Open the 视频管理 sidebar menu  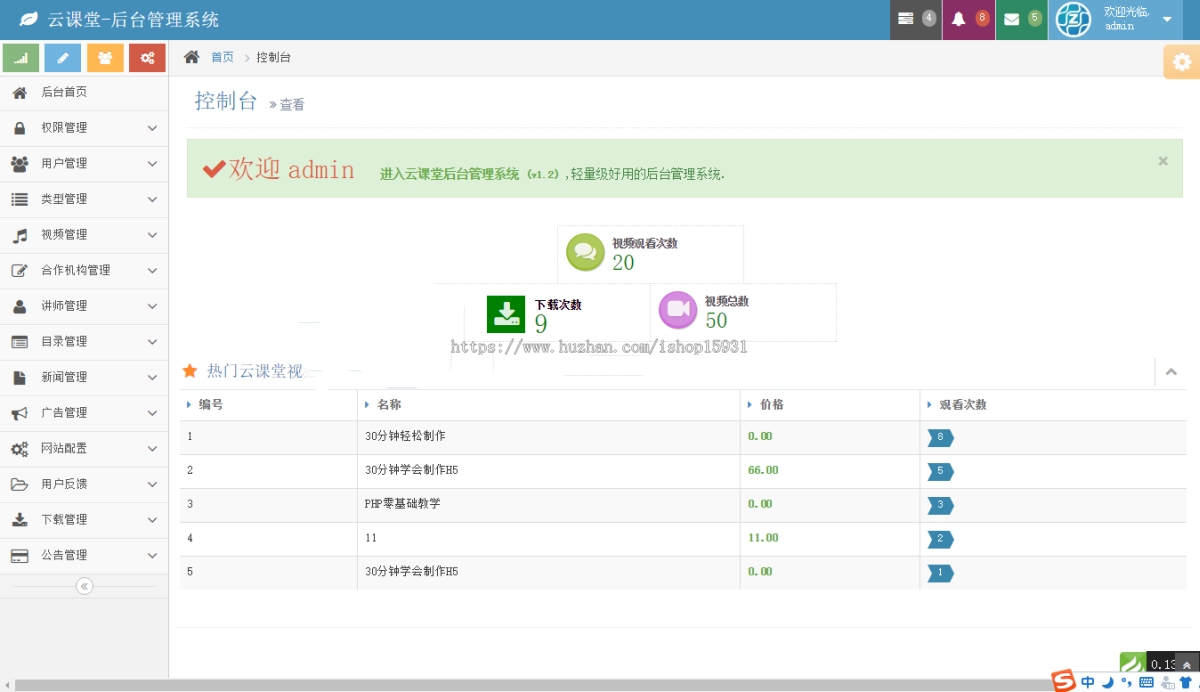pyautogui.click(x=84, y=235)
